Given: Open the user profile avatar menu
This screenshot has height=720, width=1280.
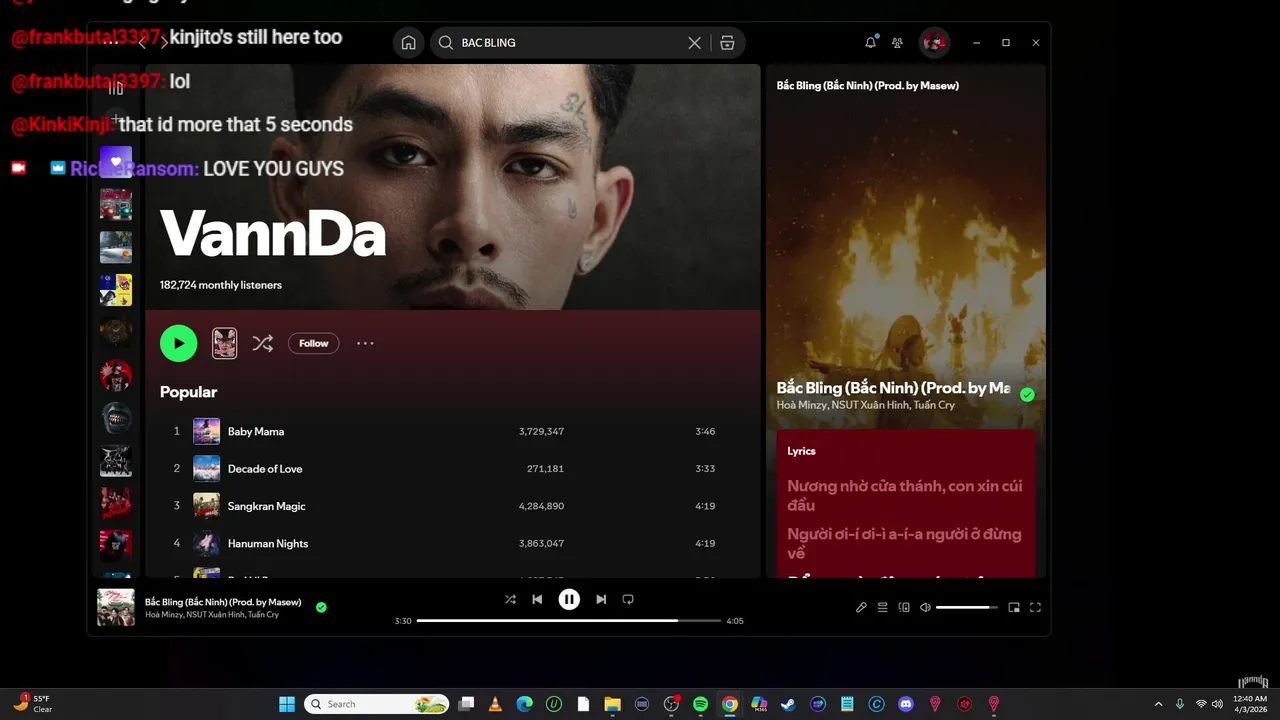Looking at the screenshot, I should [935, 42].
